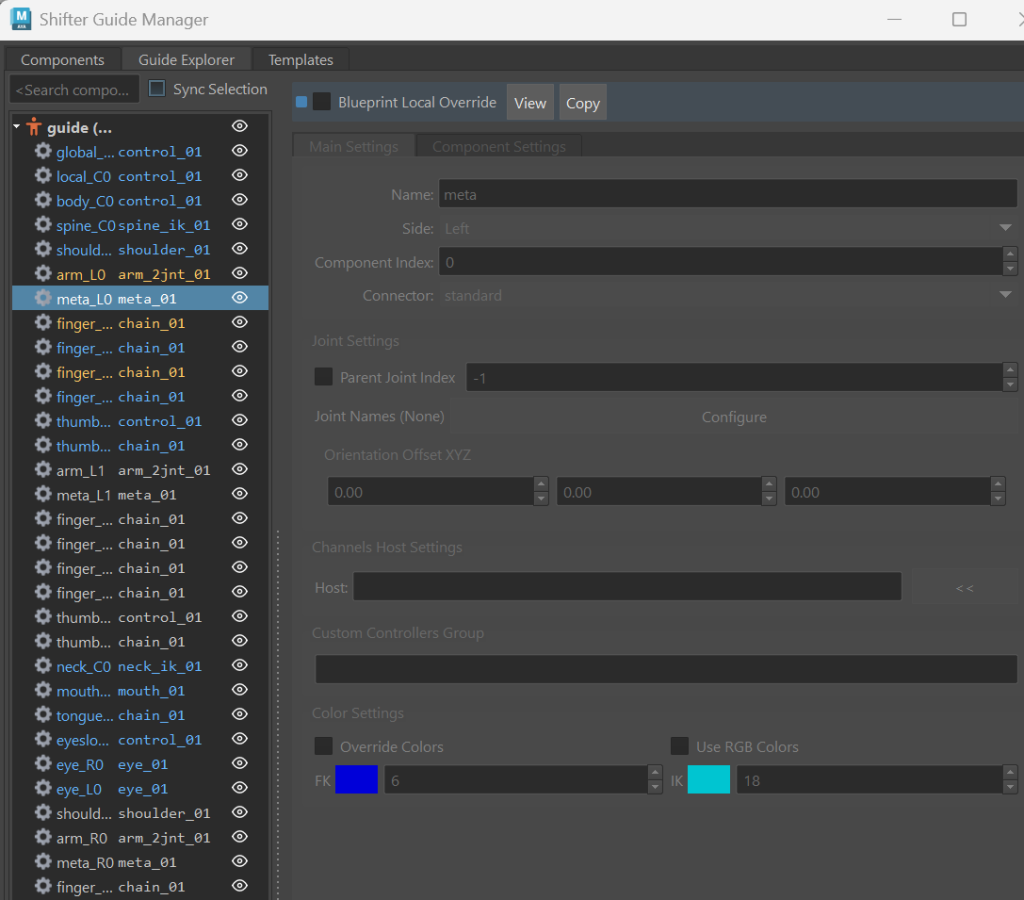Viewport: 1024px width, 900px height.
Task: Toggle visibility of arm_R0 component
Action: point(239,837)
